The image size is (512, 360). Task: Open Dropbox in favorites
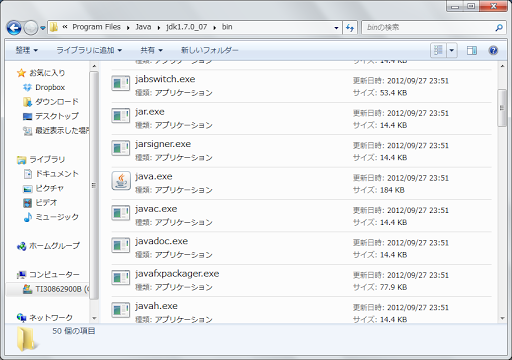tap(44, 87)
